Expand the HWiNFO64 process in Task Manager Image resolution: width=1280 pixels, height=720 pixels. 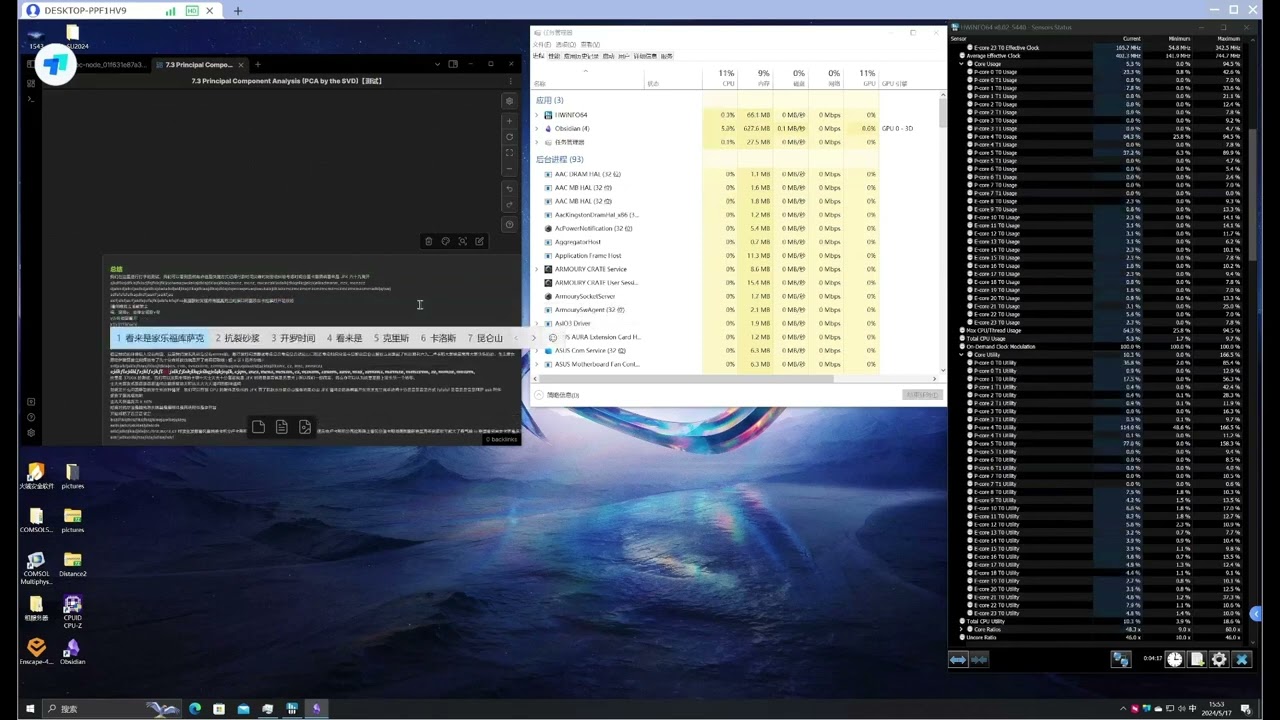tap(537, 115)
